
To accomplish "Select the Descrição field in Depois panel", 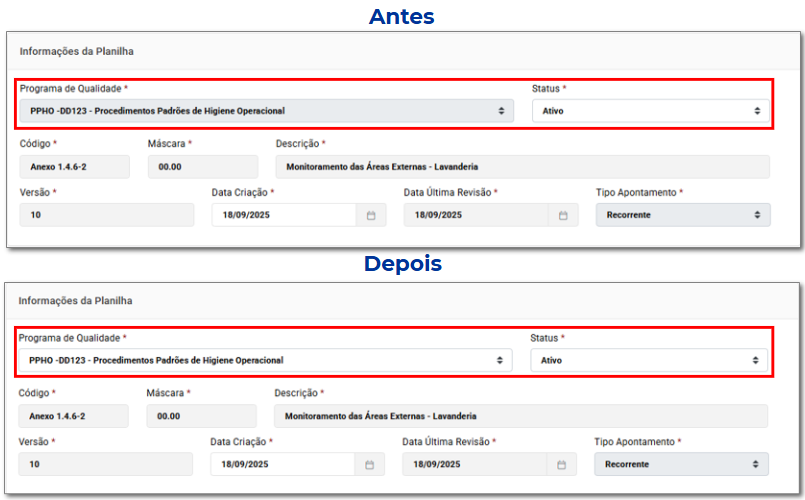I will tap(520, 416).
